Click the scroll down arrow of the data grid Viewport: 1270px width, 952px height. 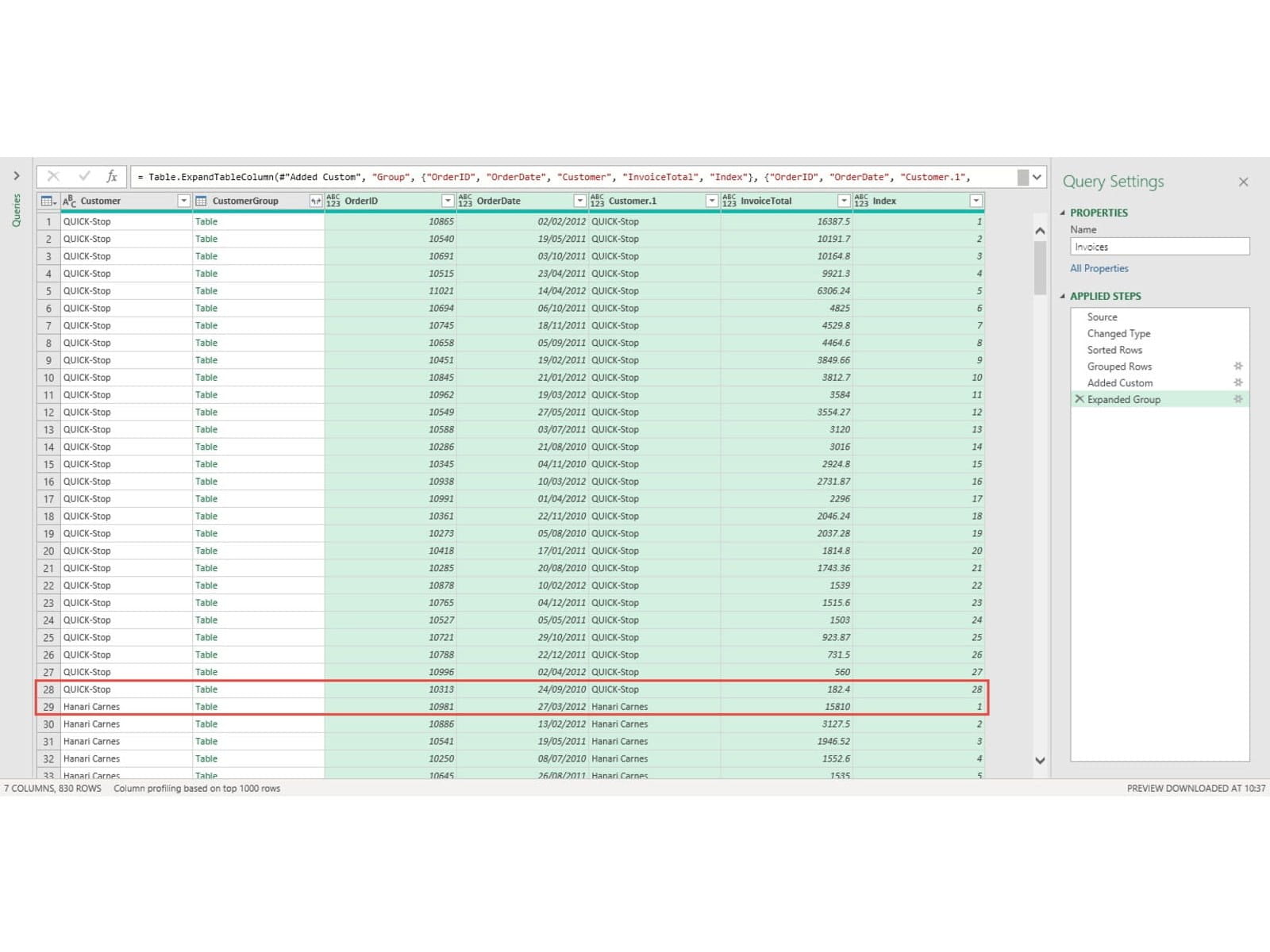[x=1040, y=760]
